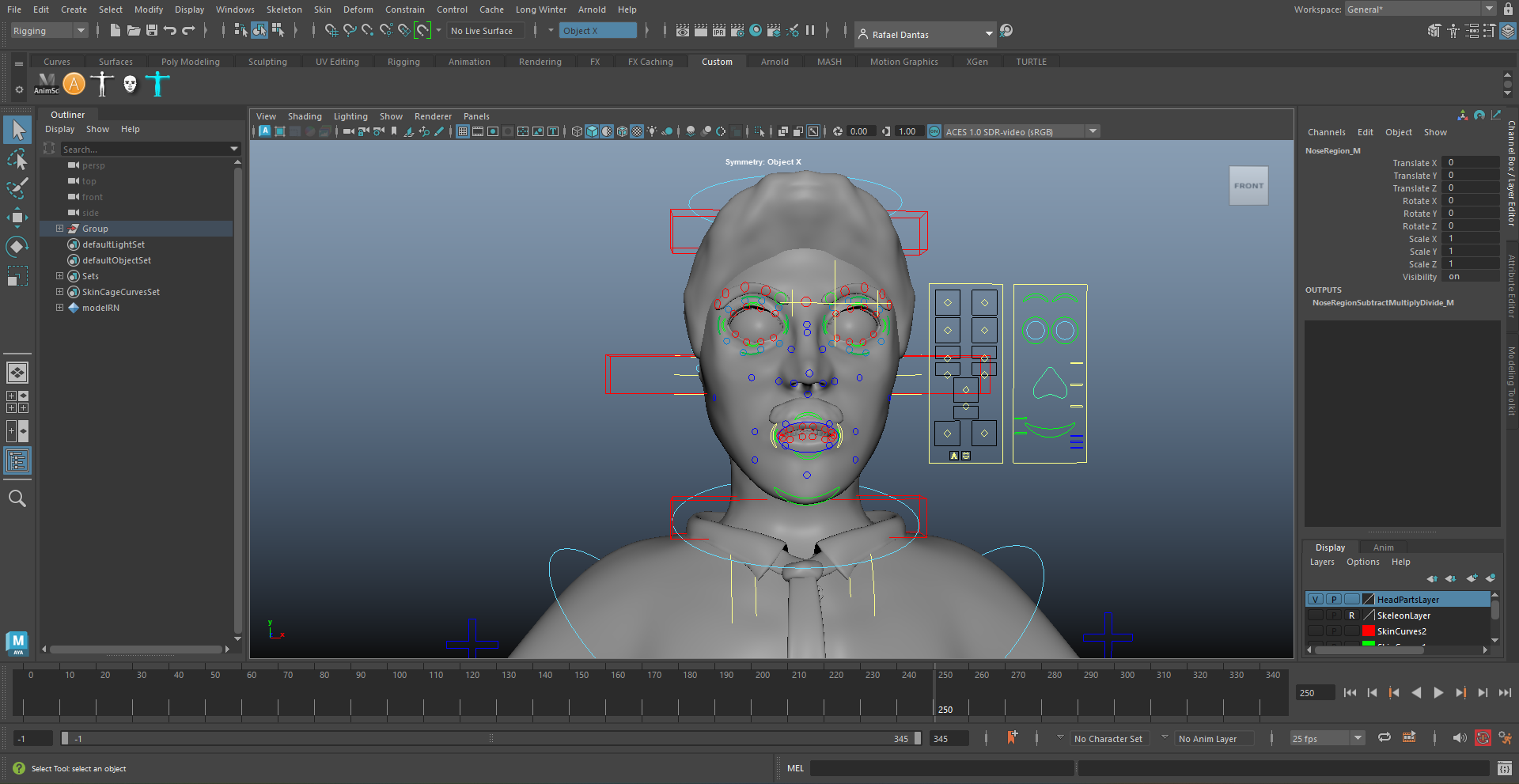1519x784 pixels.
Task: Open the Long Winter menu
Action: [541, 9]
